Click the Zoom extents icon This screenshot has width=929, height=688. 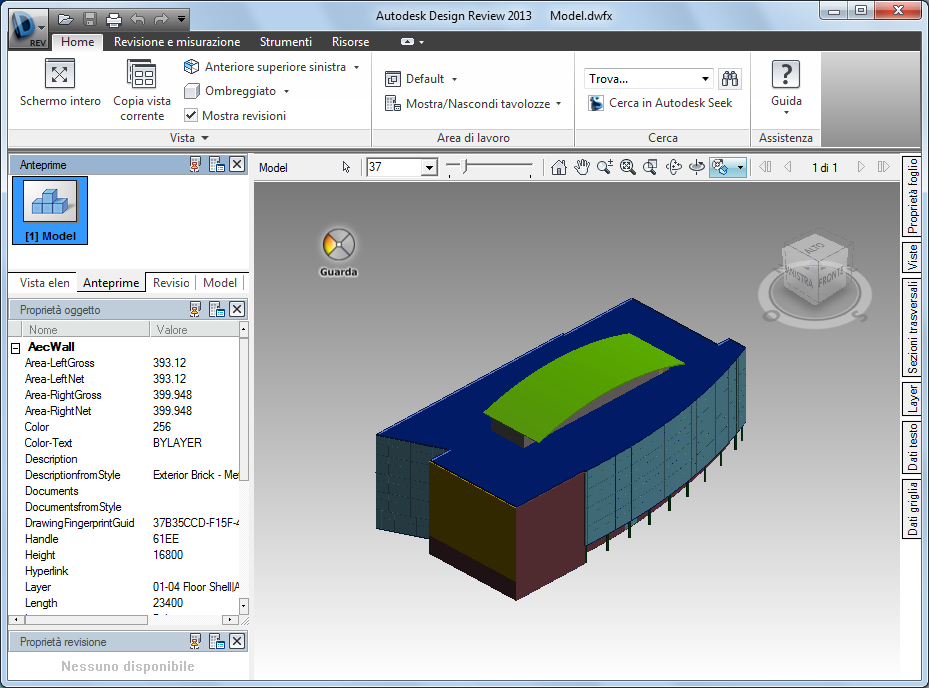[627, 168]
